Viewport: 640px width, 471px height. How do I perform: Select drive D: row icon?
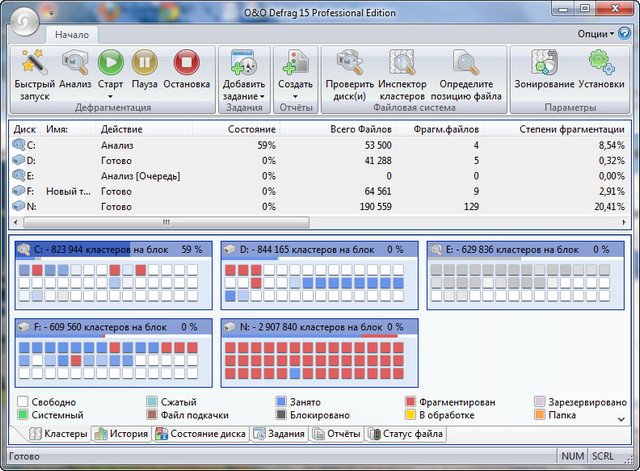(x=19, y=160)
